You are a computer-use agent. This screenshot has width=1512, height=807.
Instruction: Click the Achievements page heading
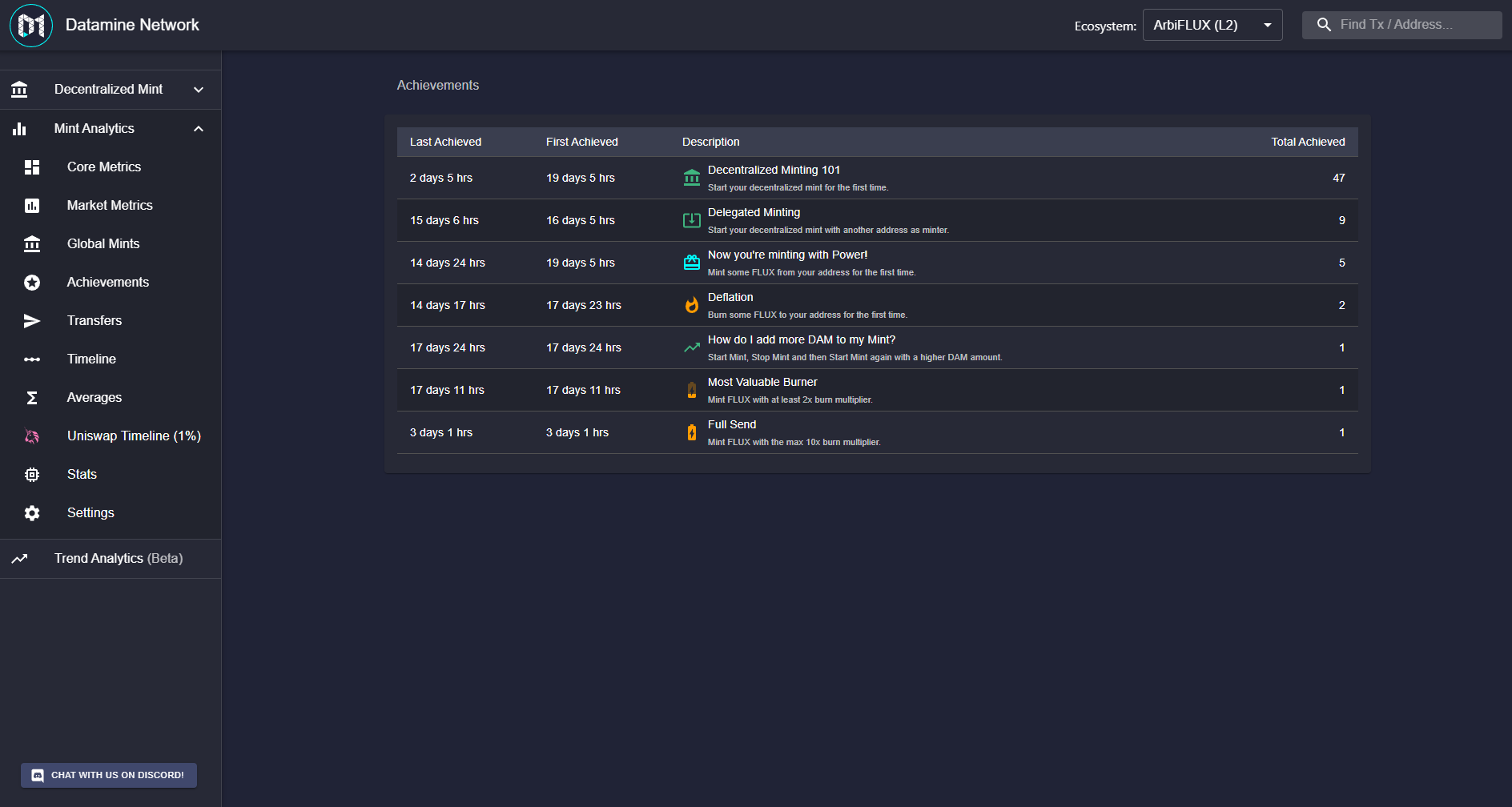[438, 85]
